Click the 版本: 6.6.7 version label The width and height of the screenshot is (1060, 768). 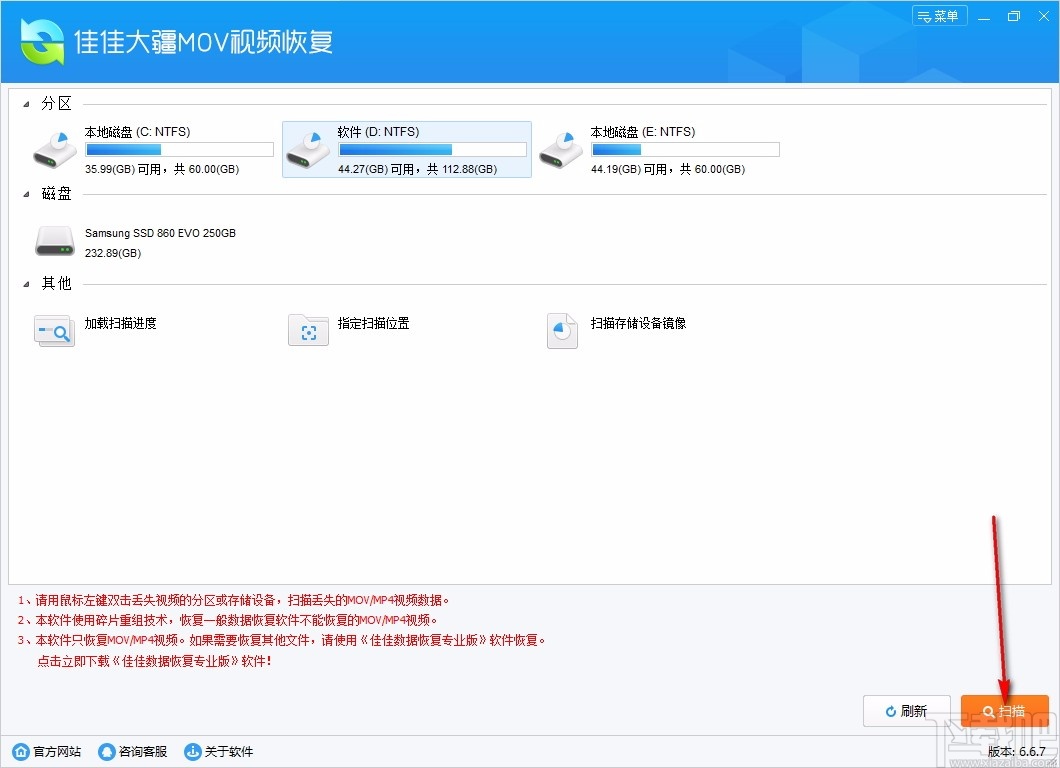point(1019,751)
